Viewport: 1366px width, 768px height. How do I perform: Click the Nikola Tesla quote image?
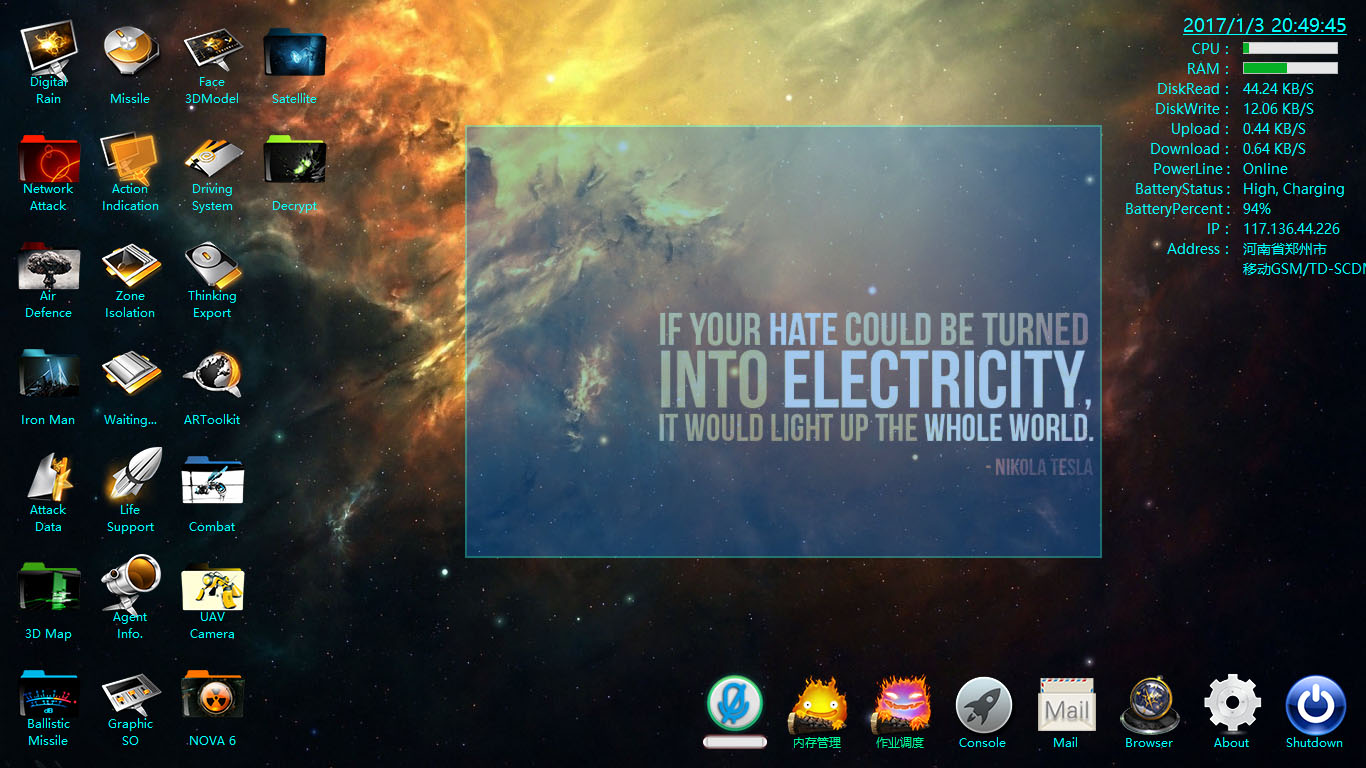coord(783,341)
